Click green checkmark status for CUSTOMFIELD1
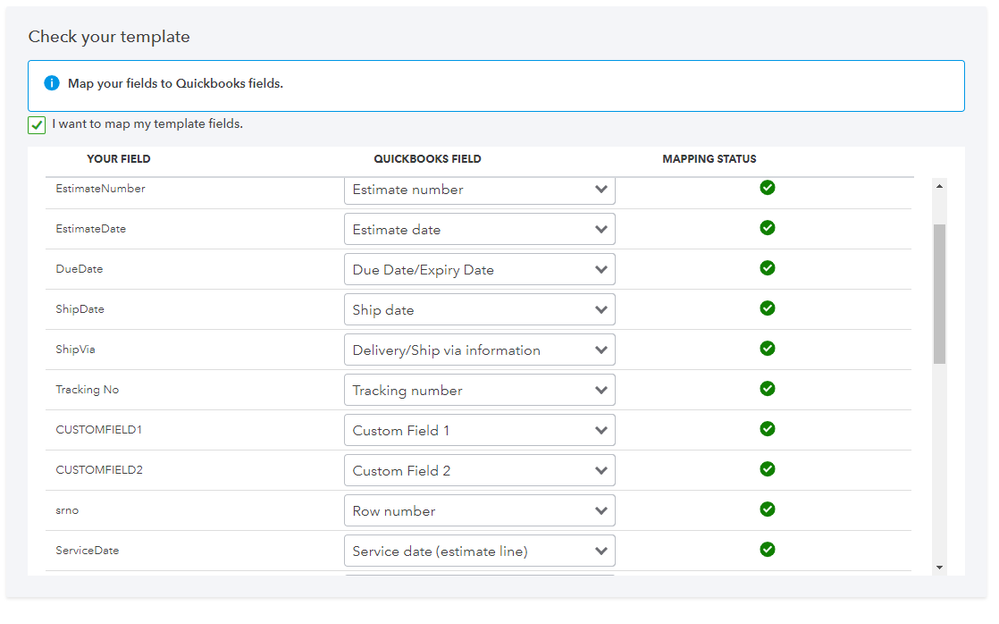 [767, 429]
